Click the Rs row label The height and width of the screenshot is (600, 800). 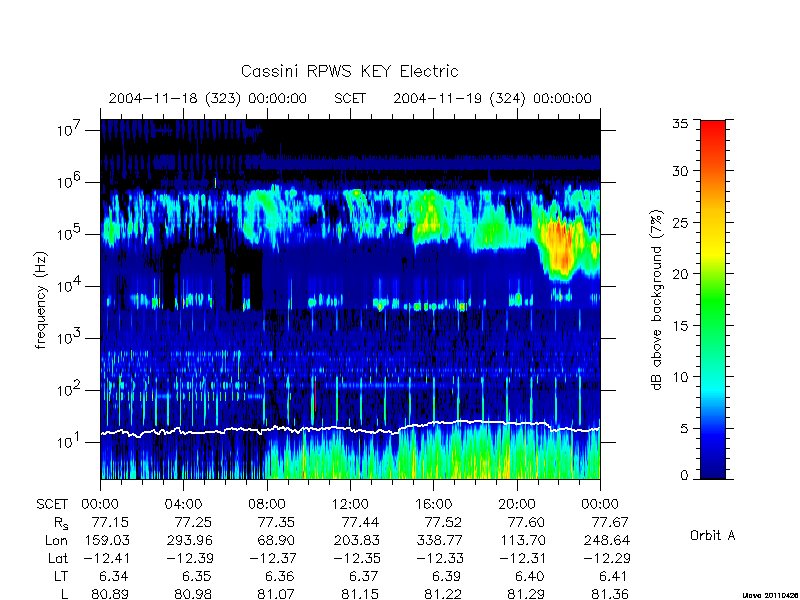[61, 523]
